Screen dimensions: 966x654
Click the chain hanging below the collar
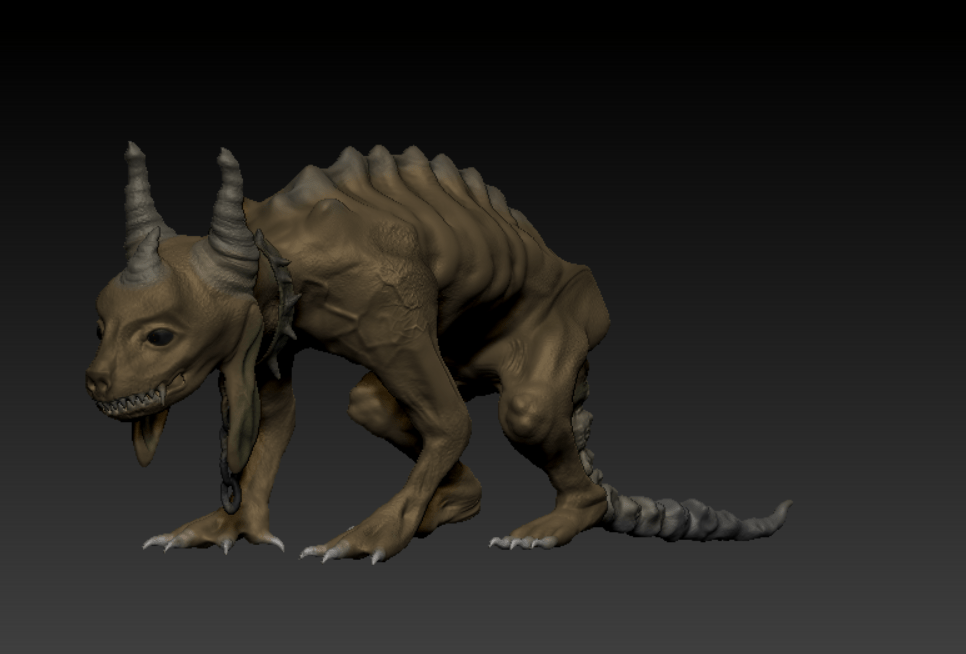(x=225, y=440)
